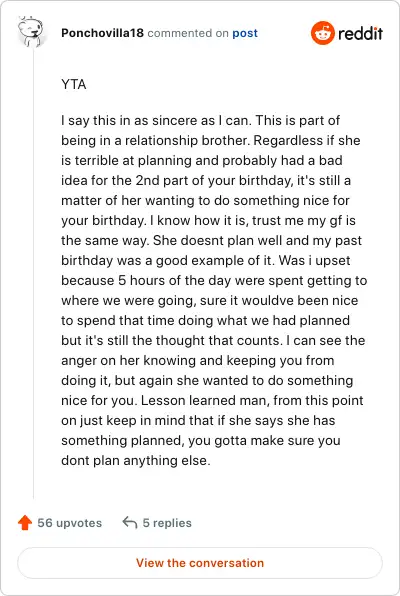The image size is (400, 596).
Task: Collapse the comment using the vertical thread line
Action: (33, 274)
